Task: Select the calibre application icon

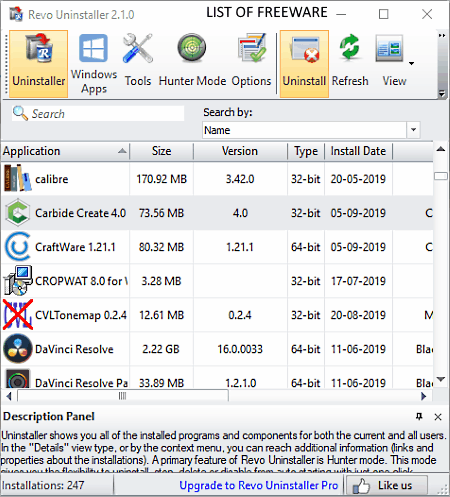Action: 18,178
